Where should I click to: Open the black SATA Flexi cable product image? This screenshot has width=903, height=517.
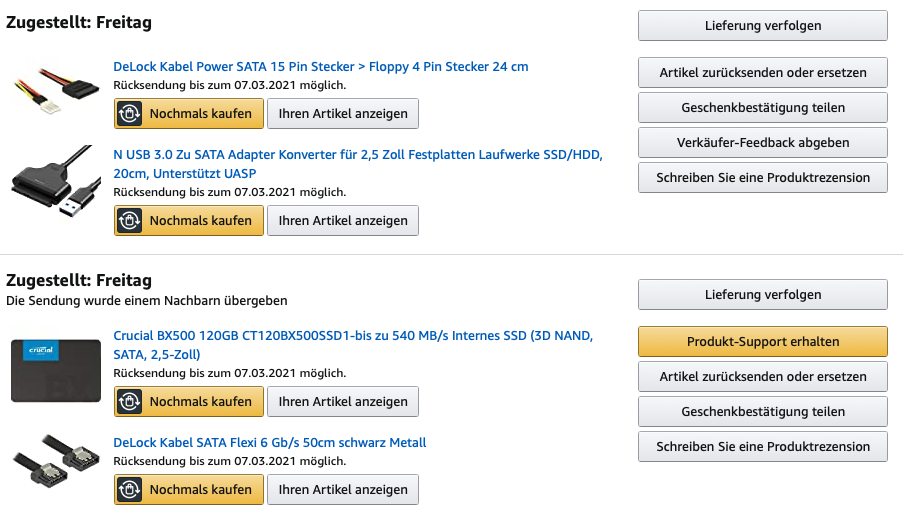click(56, 461)
